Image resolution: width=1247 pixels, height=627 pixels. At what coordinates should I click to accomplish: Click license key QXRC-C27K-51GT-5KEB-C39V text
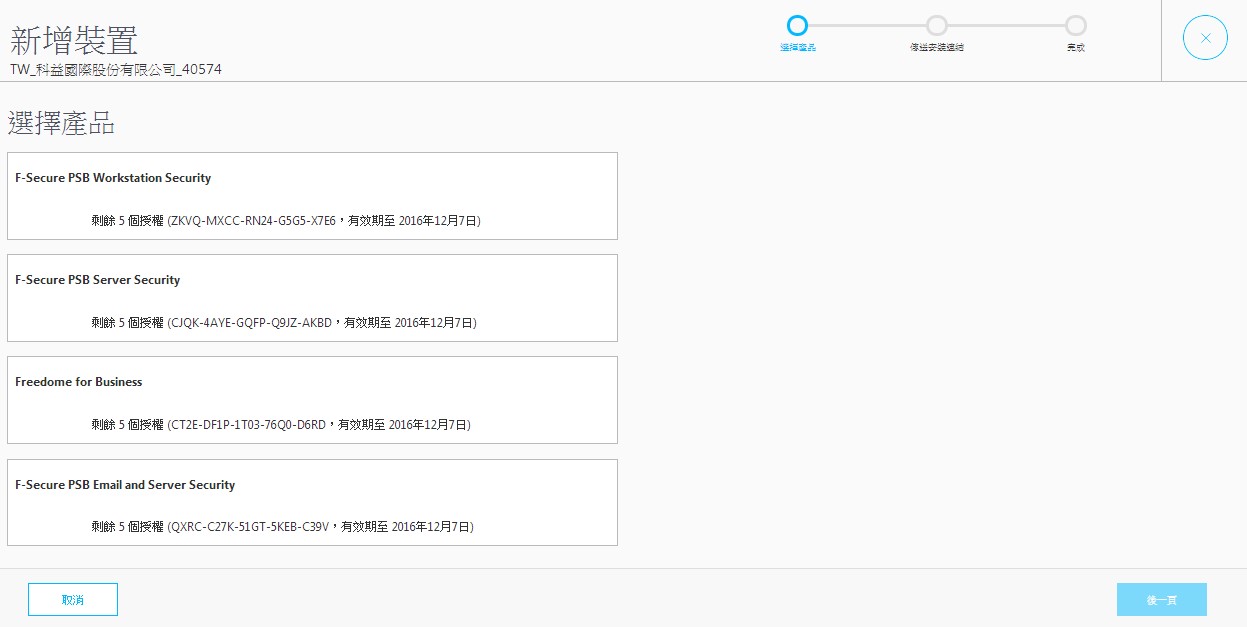pyautogui.click(x=250, y=527)
